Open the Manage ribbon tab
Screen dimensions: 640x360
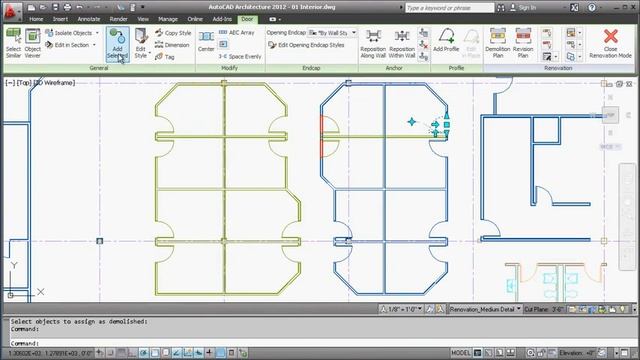[x=168, y=19]
